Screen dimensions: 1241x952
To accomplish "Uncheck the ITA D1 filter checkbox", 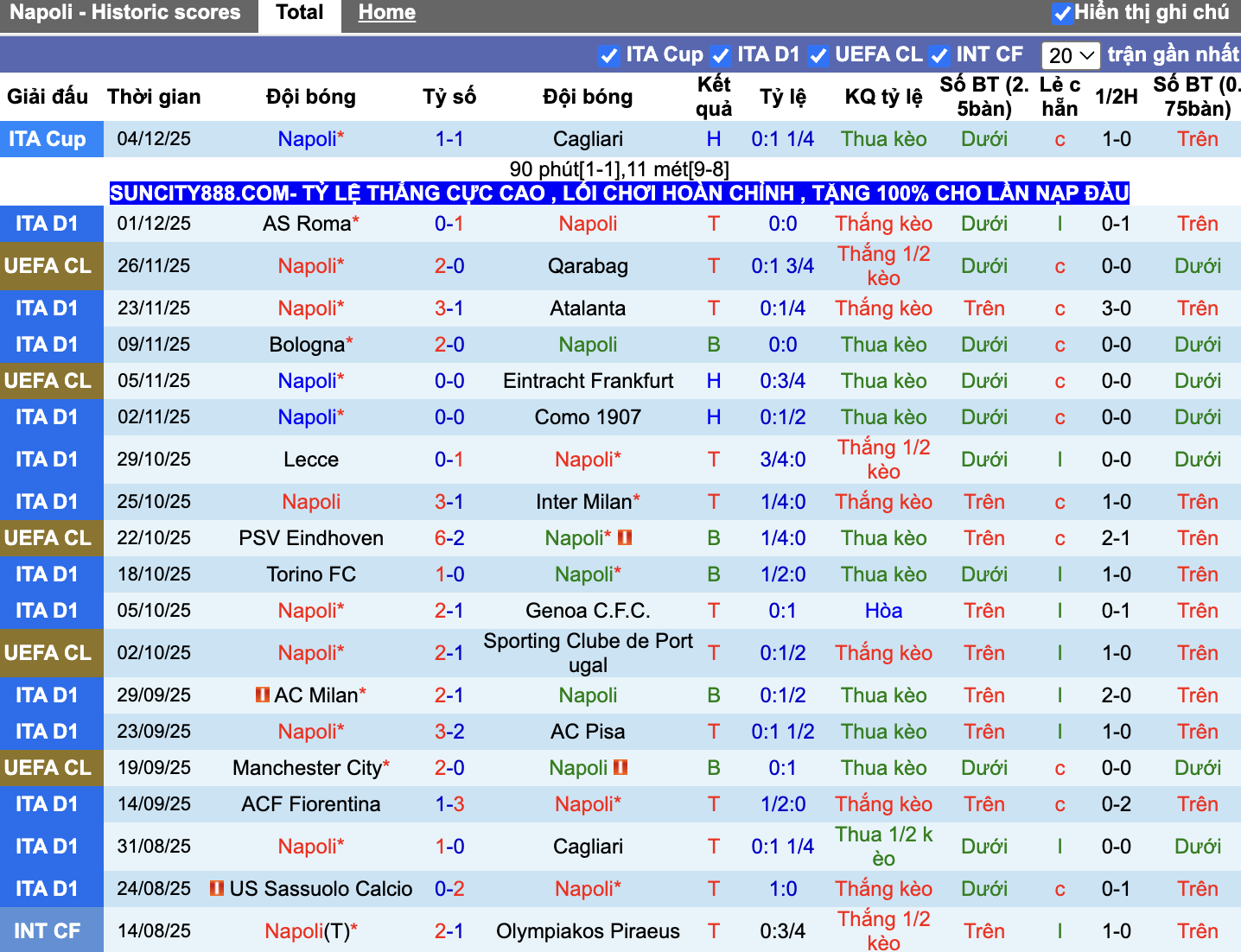I will tap(720, 55).
